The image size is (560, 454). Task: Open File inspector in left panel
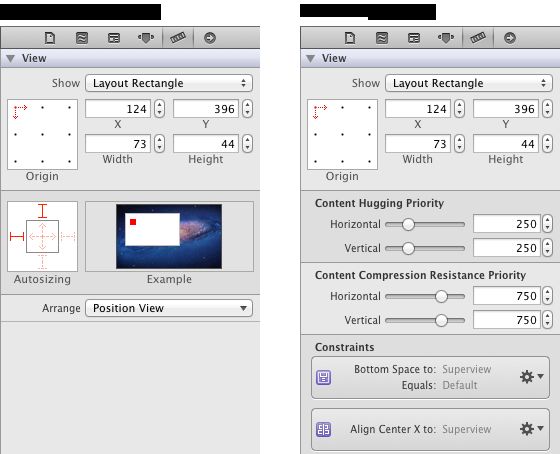tap(50, 38)
